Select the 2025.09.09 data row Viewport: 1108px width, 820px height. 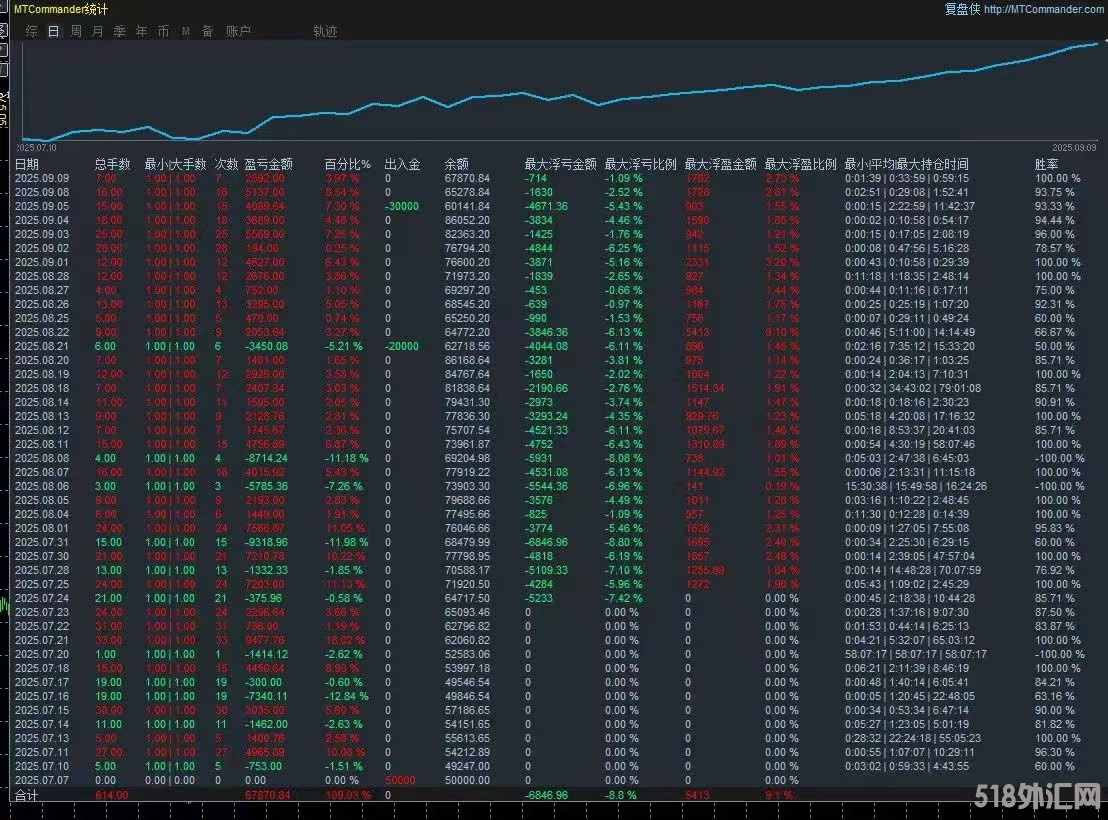(x=41, y=178)
